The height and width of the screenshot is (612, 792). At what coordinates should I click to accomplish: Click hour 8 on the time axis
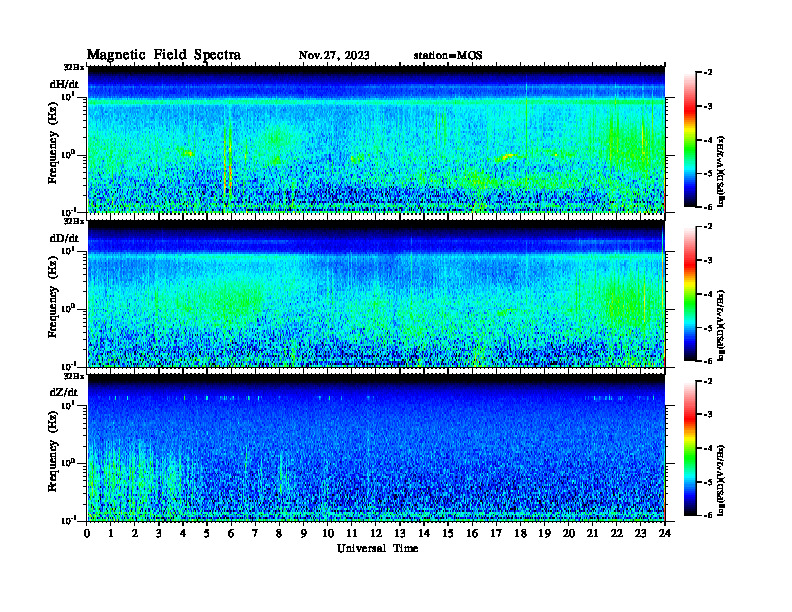click(279, 534)
